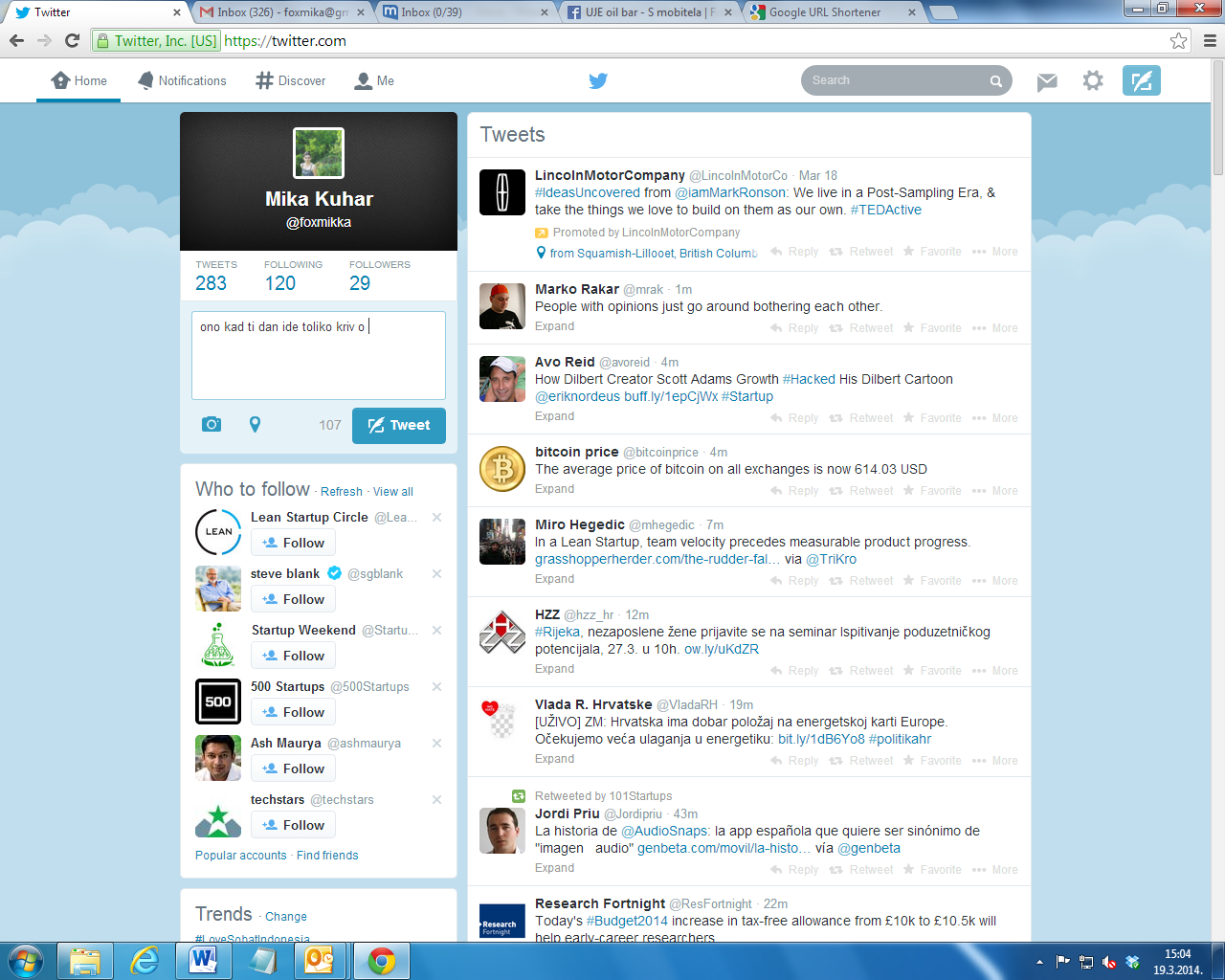1225x980 pixels.
Task: Follow steve blank
Action: click(x=293, y=599)
